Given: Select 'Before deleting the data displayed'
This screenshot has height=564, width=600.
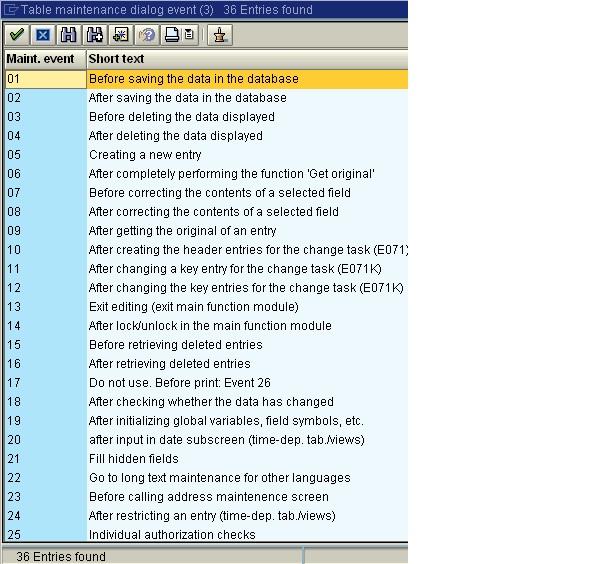Looking at the screenshot, I should pos(248,117).
